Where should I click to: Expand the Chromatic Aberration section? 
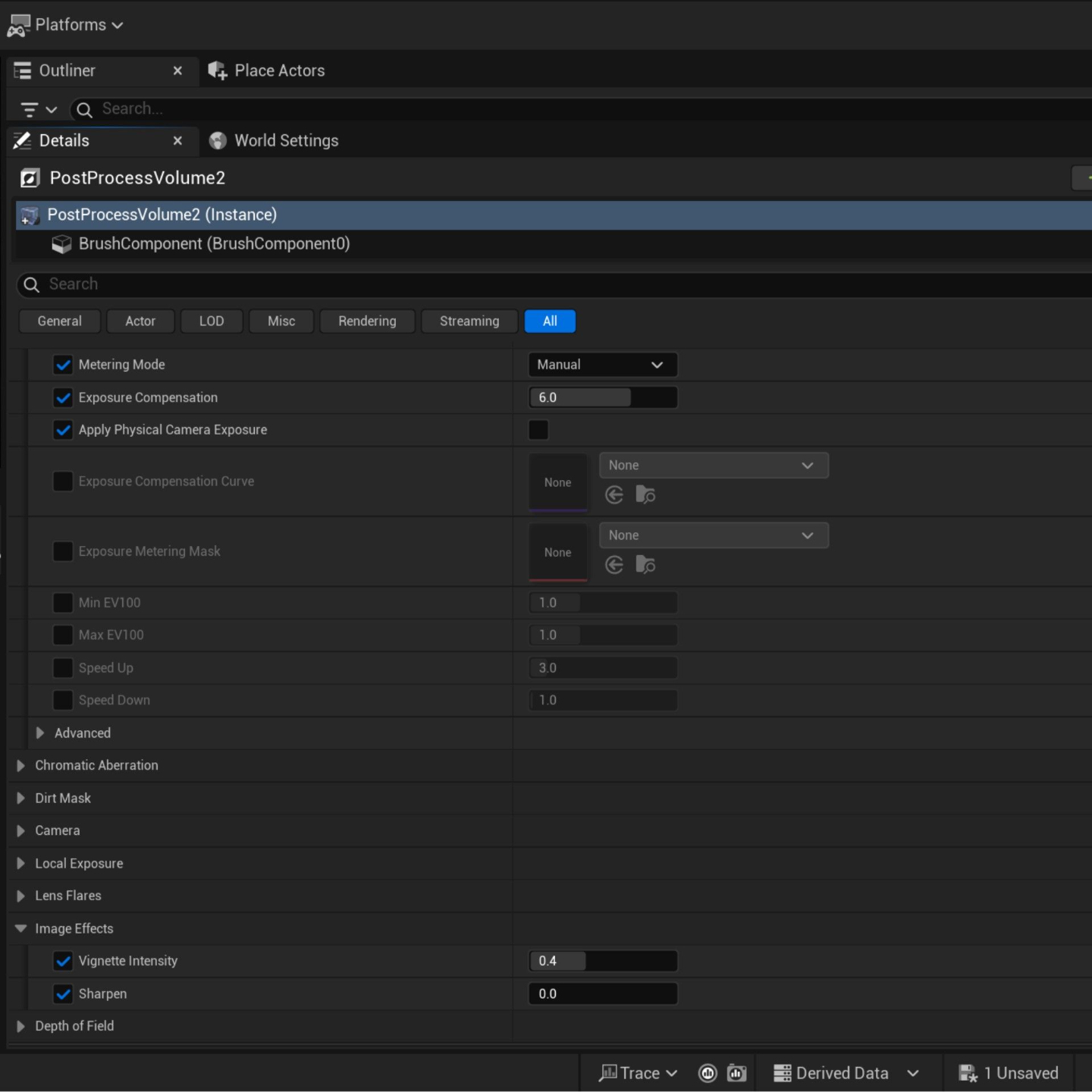[20, 766]
